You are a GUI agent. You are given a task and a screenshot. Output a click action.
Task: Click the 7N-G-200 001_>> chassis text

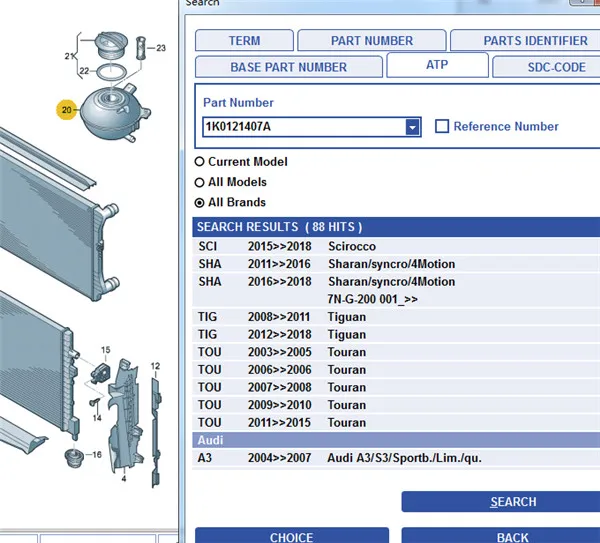[372, 299]
